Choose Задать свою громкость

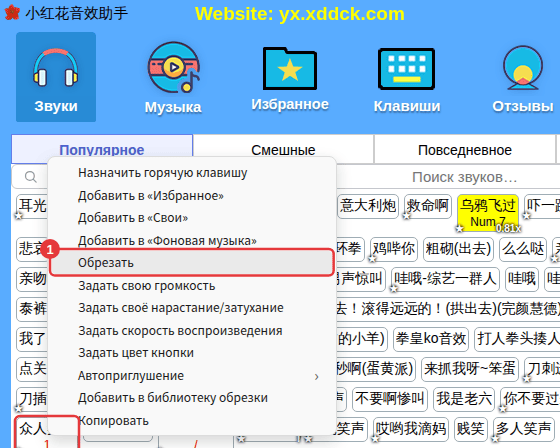pyautogui.click(x=192, y=286)
